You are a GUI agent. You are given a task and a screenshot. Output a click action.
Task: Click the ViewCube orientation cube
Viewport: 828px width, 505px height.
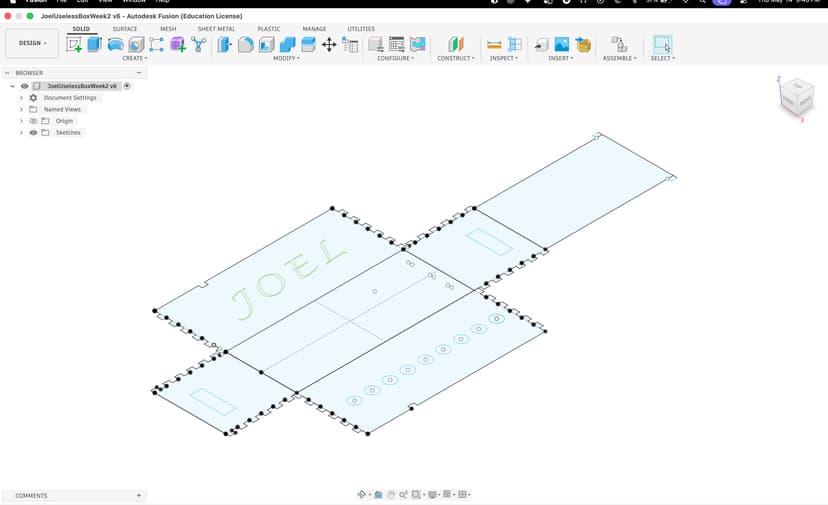pyautogui.click(x=796, y=98)
